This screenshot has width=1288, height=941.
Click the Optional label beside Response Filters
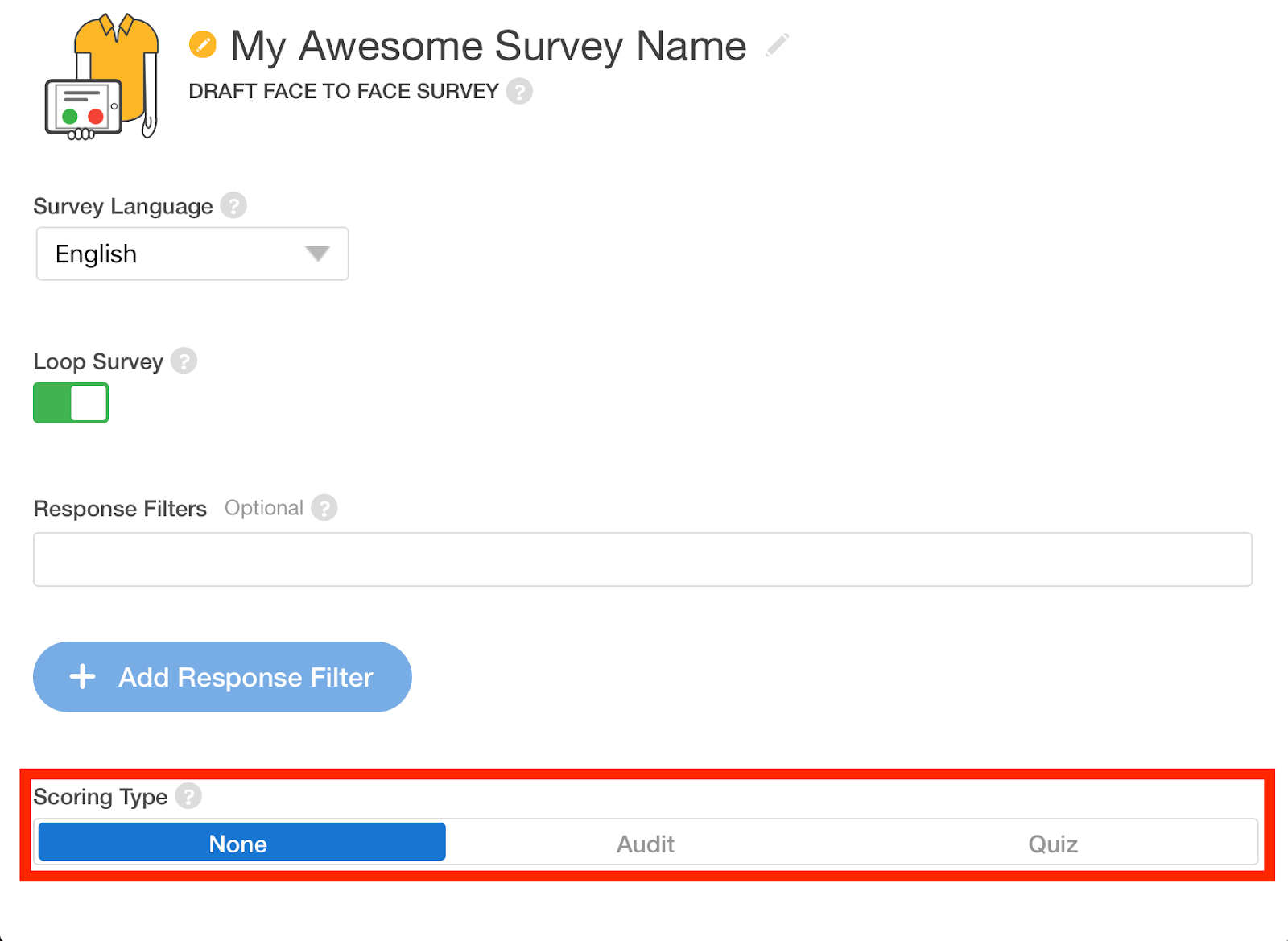(264, 508)
